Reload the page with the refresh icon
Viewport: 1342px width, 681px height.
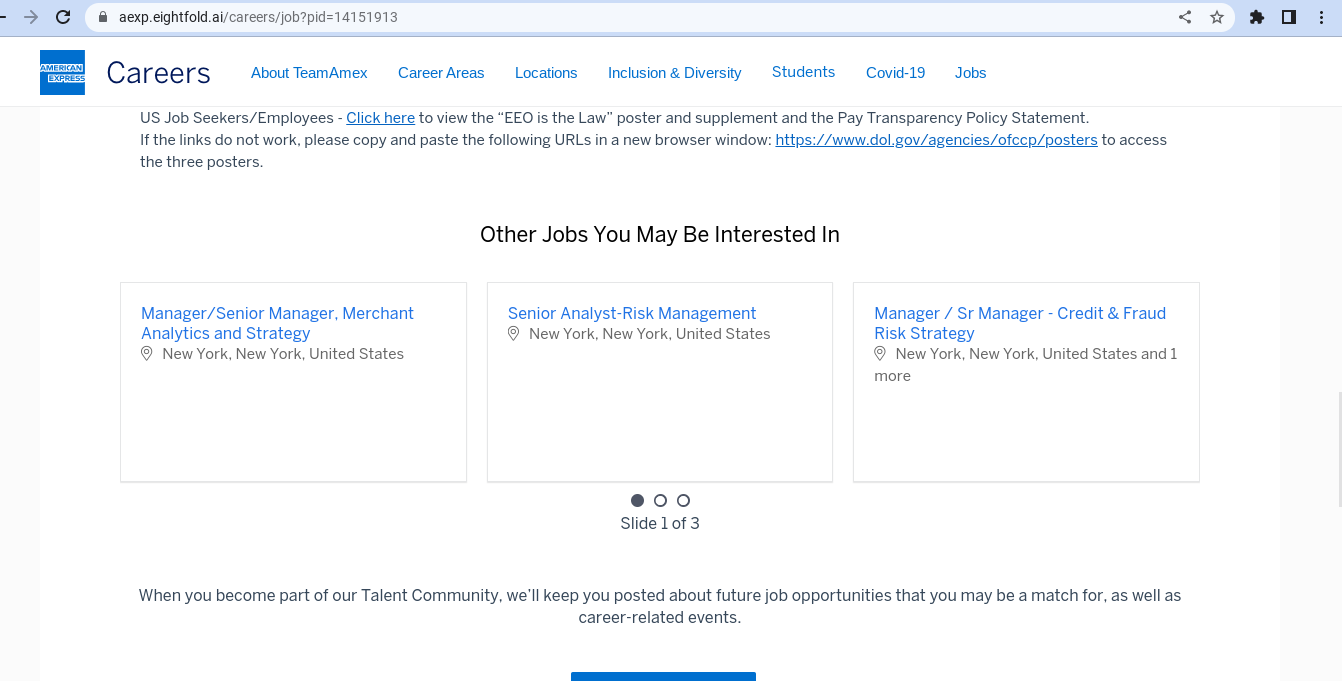coord(63,17)
